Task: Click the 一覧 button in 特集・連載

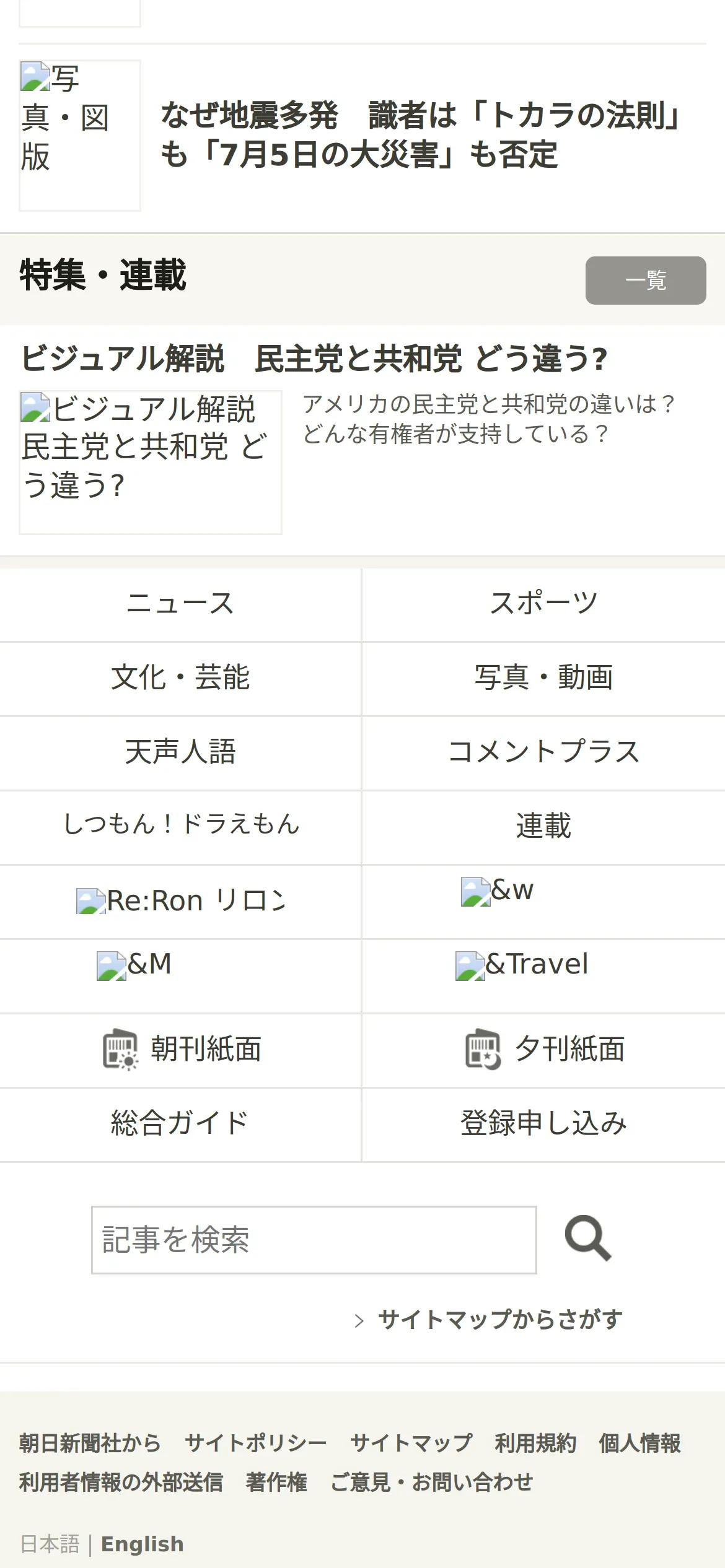Action: click(646, 281)
